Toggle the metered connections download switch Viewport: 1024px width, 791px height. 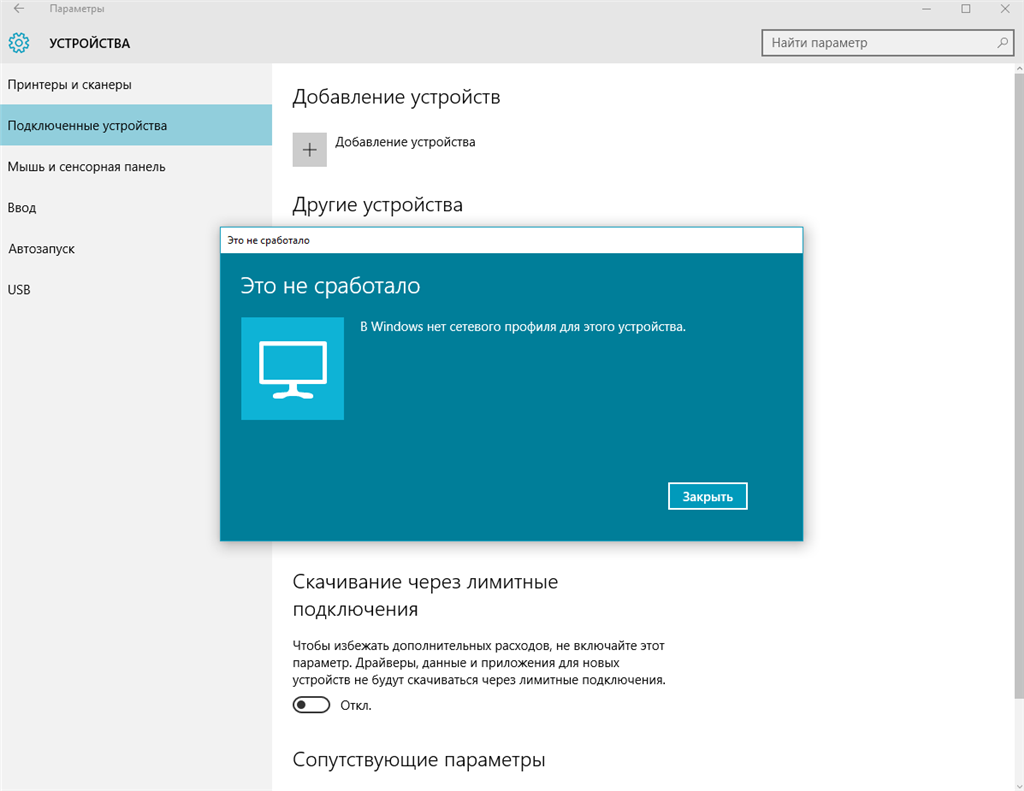312,705
